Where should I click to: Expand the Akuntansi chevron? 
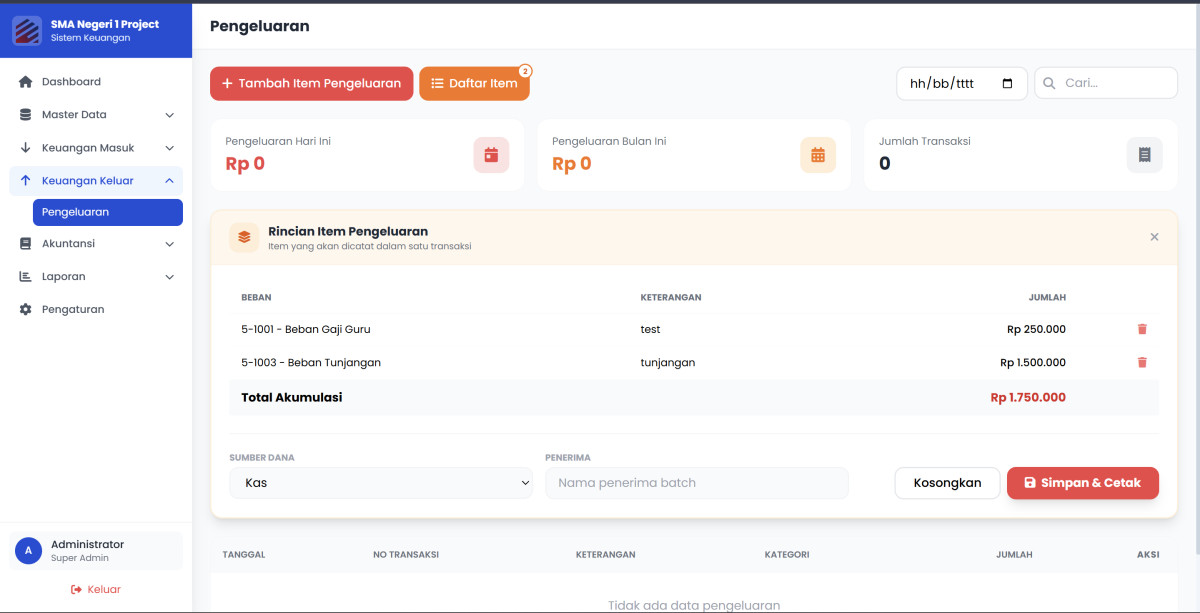tap(169, 244)
